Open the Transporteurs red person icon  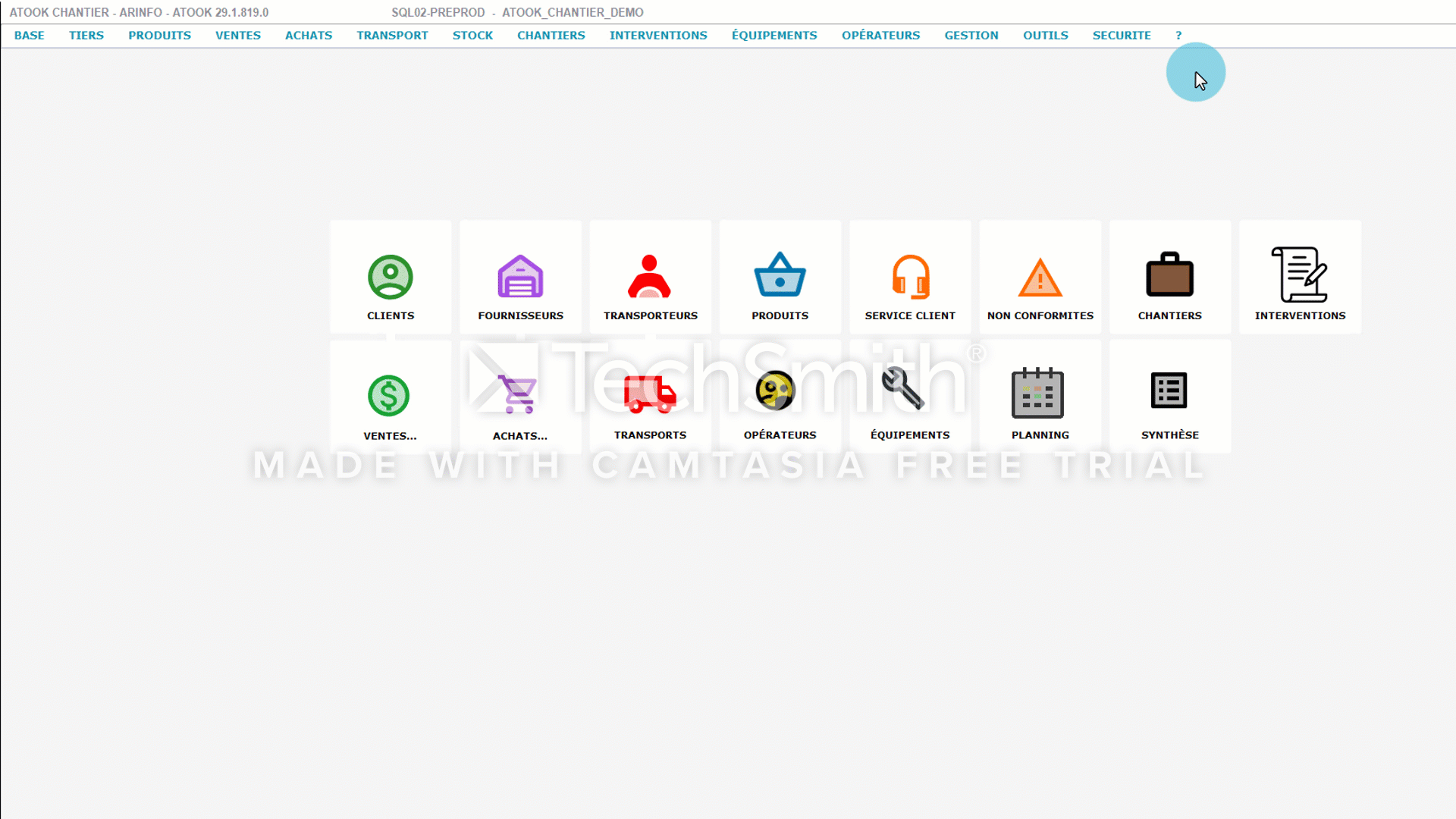click(650, 277)
